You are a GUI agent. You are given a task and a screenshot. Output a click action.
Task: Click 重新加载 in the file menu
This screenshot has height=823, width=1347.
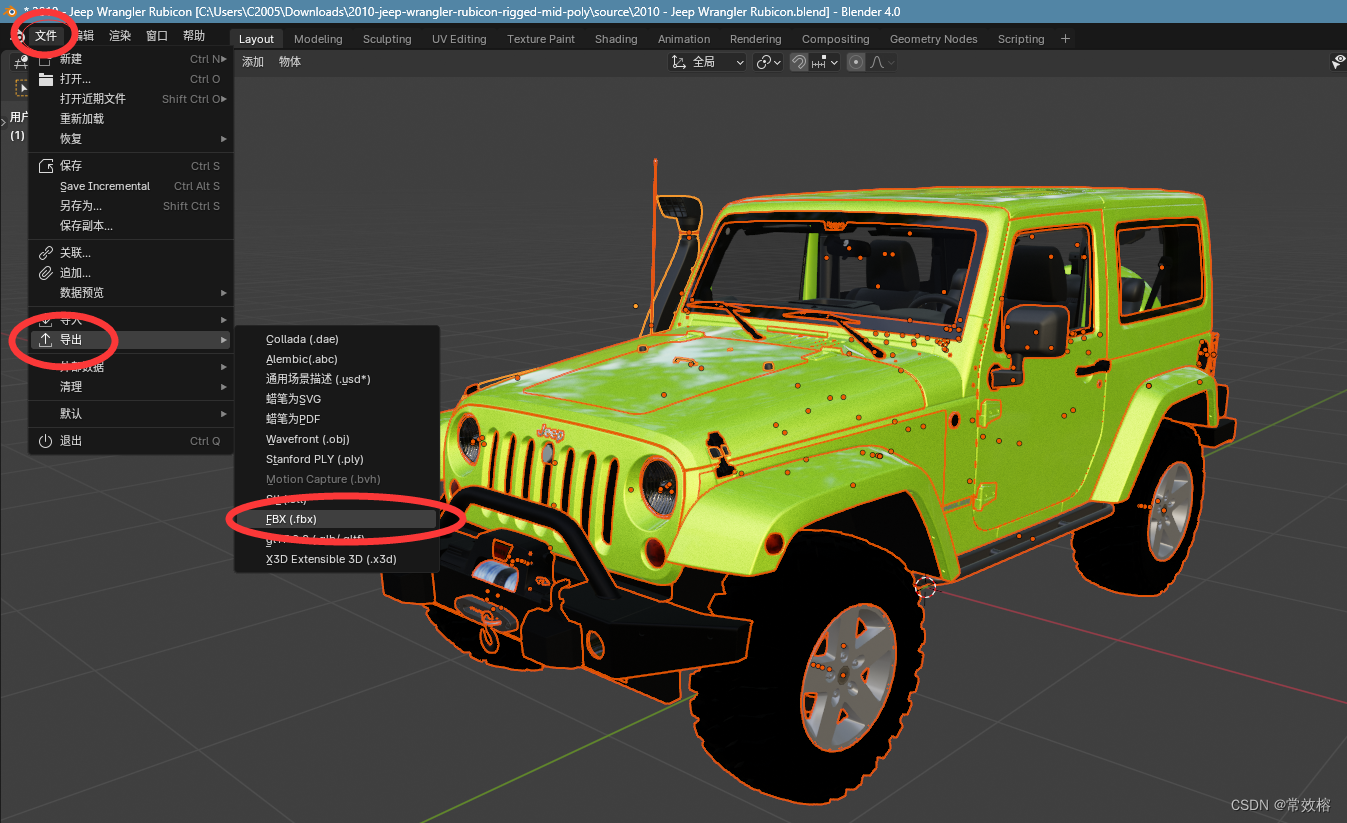131,119
